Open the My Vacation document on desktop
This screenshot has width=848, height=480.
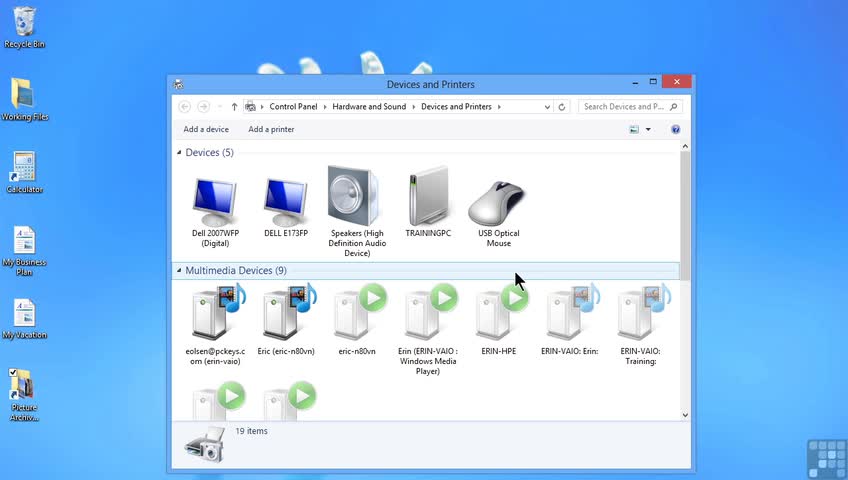click(24, 319)
